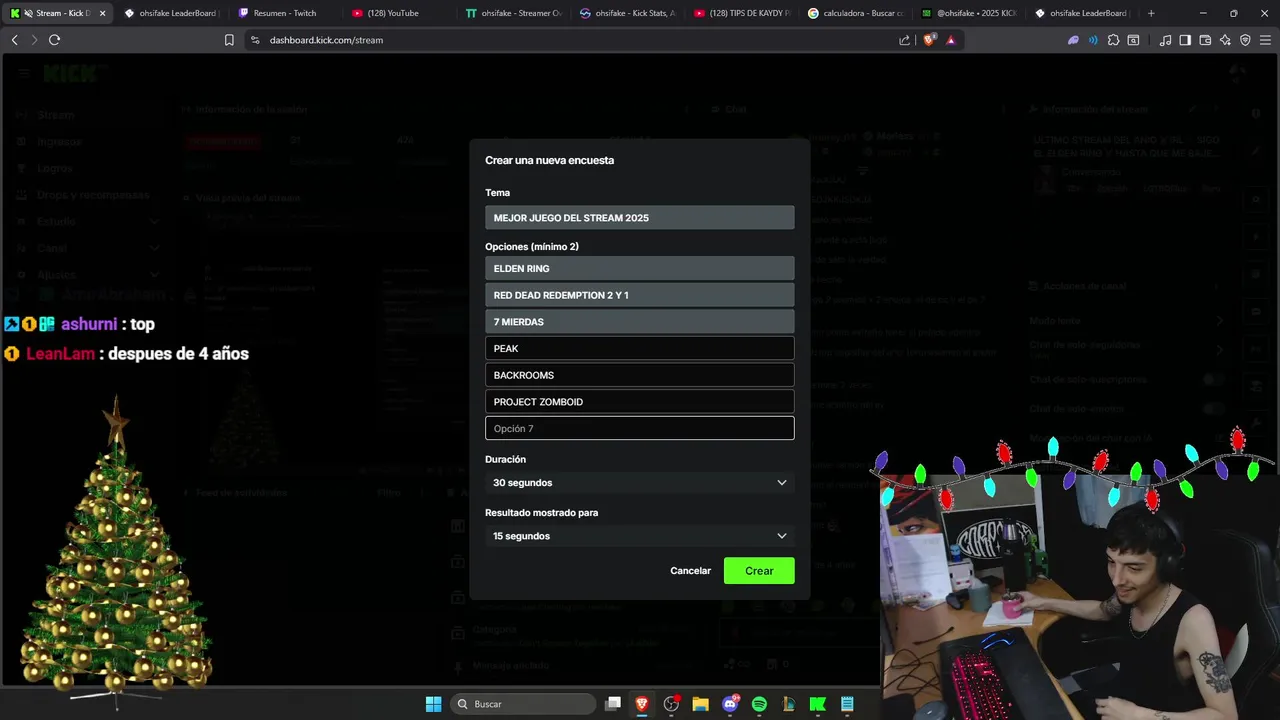The height and width of the screenshot is (720, 1280).
Task: Open the share page icon in address bar
Action: click(905, 40)
